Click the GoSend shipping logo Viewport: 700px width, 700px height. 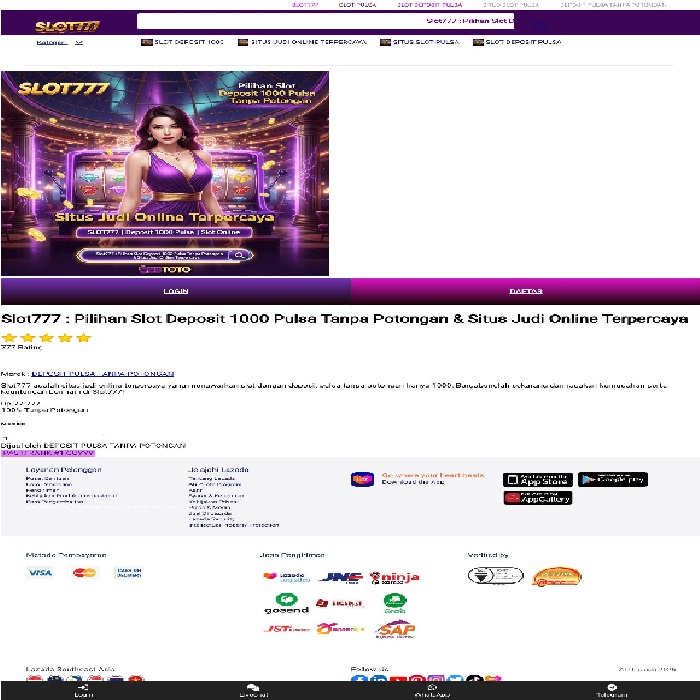[287, 603]
